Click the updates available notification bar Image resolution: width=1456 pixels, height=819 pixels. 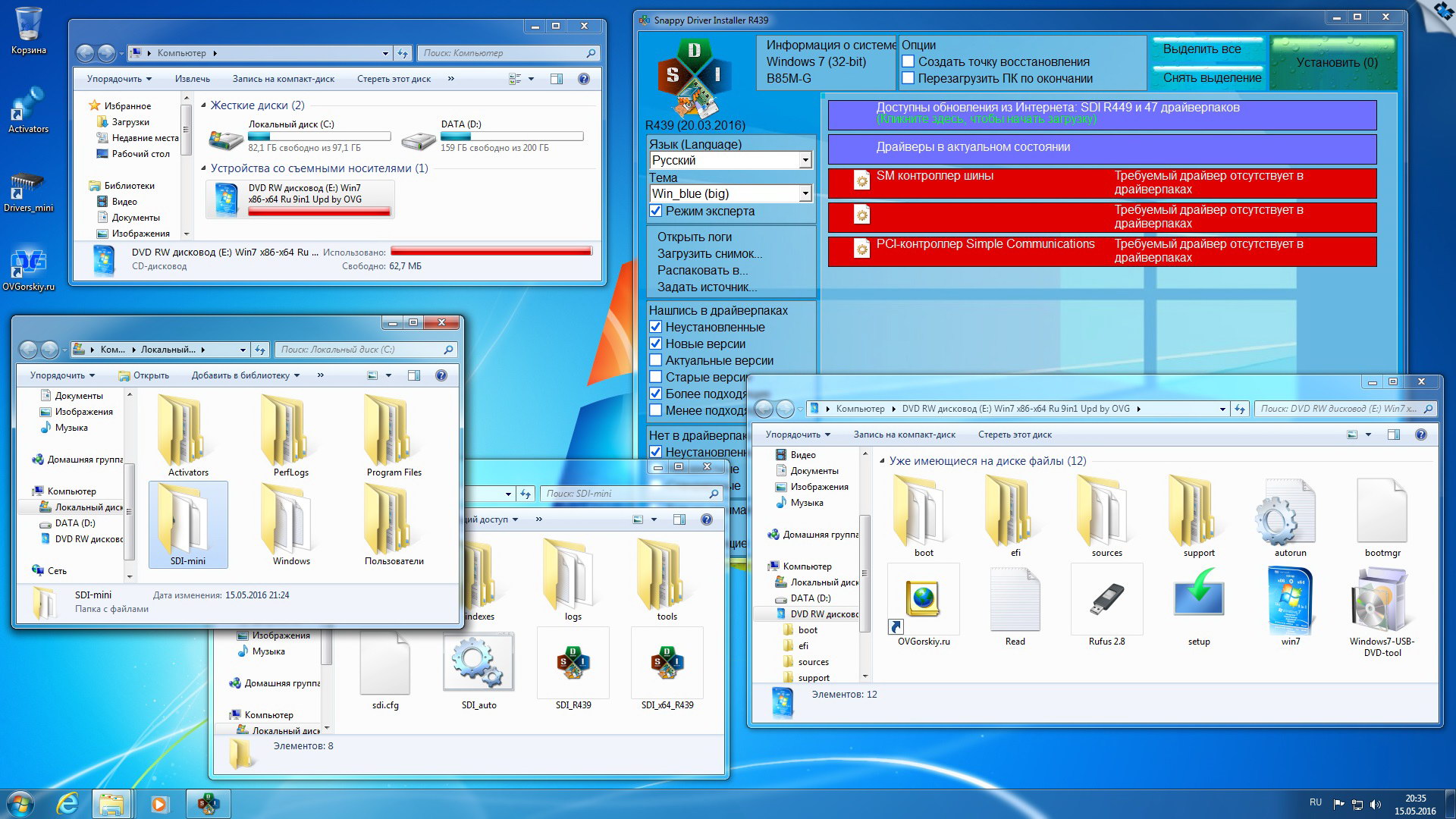point(1102,115)
